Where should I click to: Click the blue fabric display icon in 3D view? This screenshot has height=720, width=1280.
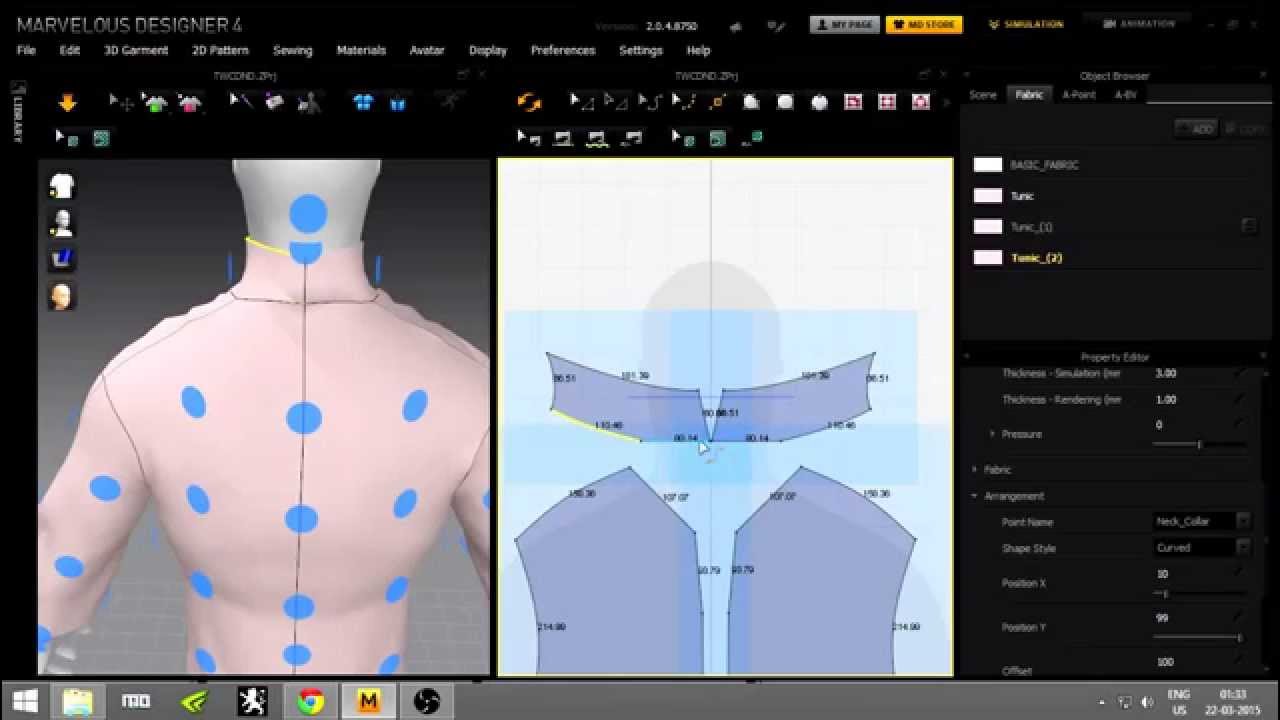point(63,258)
